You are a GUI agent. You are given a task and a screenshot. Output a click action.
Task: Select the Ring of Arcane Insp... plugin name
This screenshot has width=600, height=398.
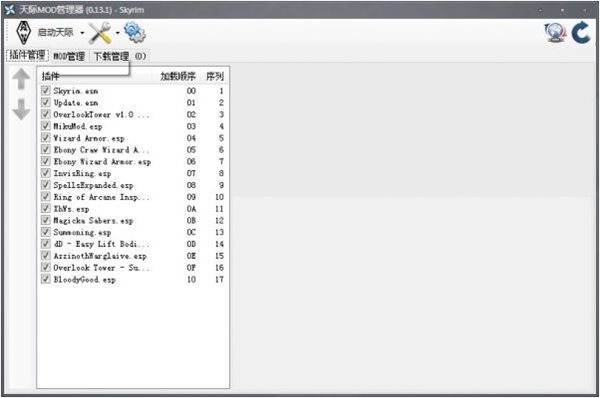coord(101,197)
